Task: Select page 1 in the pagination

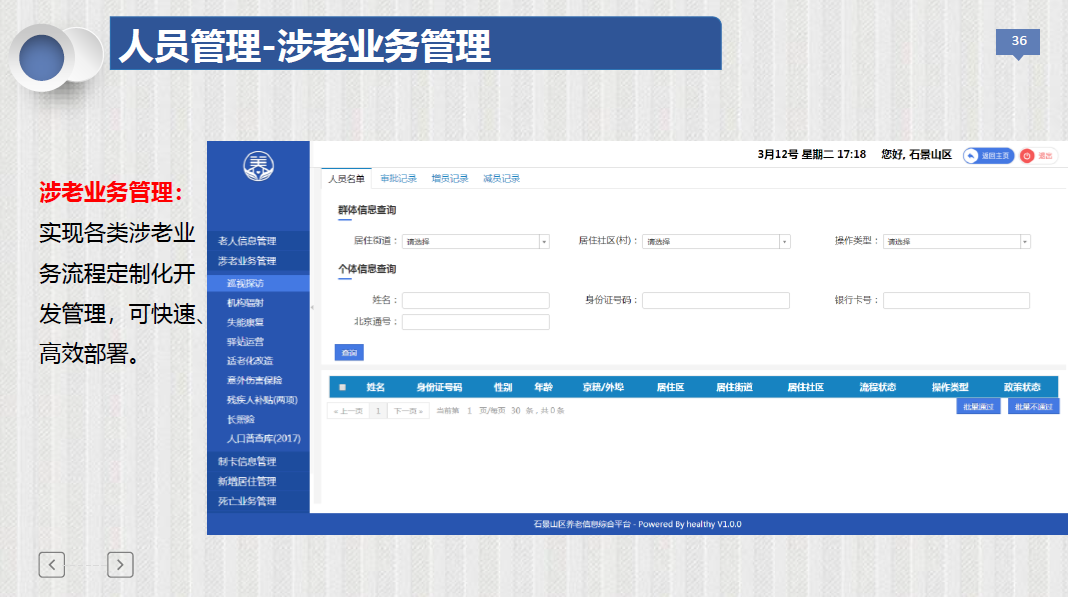Action: [378, 411]
